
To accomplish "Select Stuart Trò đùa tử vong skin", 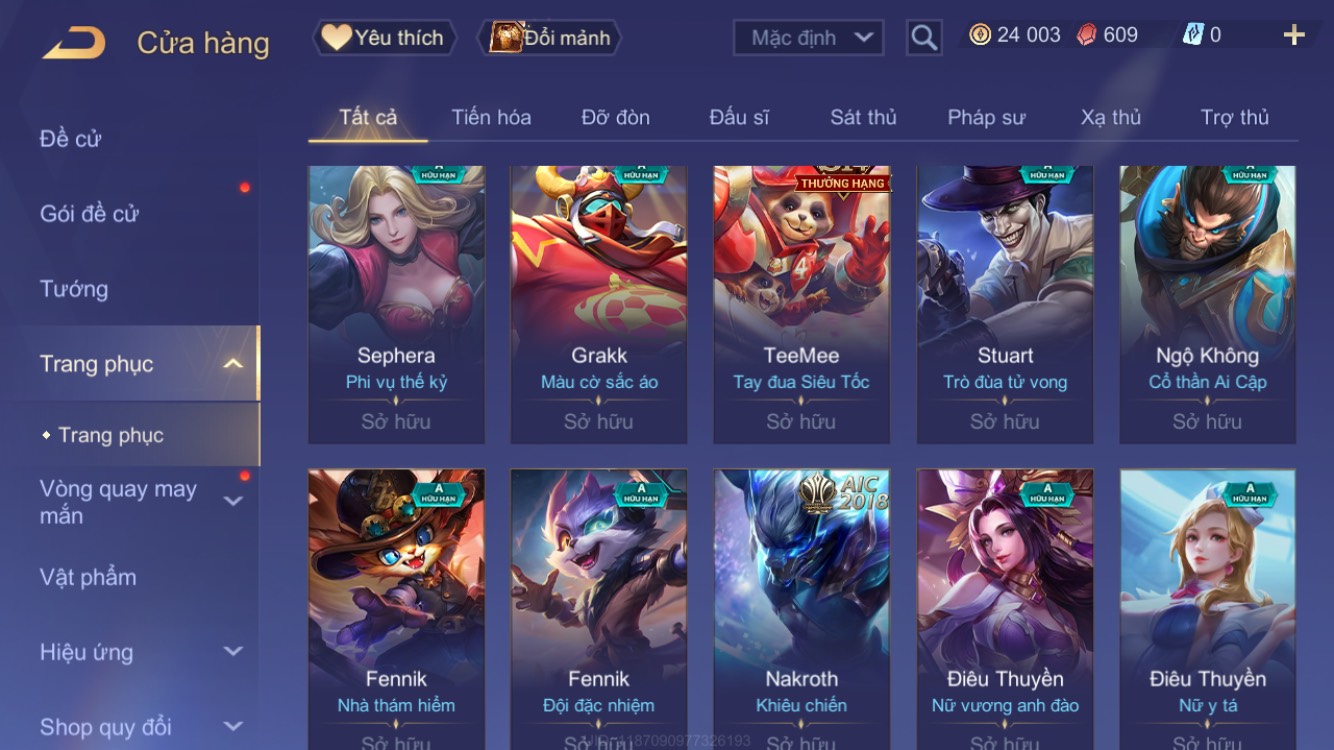I will (1005, 305).
